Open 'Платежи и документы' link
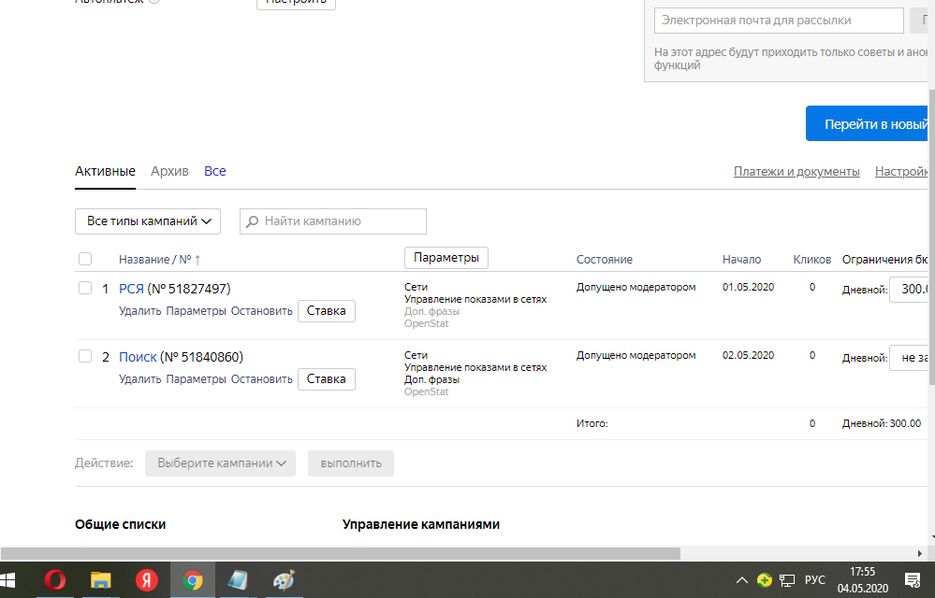The width and height of the screenshot is (935, 598). 796,172
